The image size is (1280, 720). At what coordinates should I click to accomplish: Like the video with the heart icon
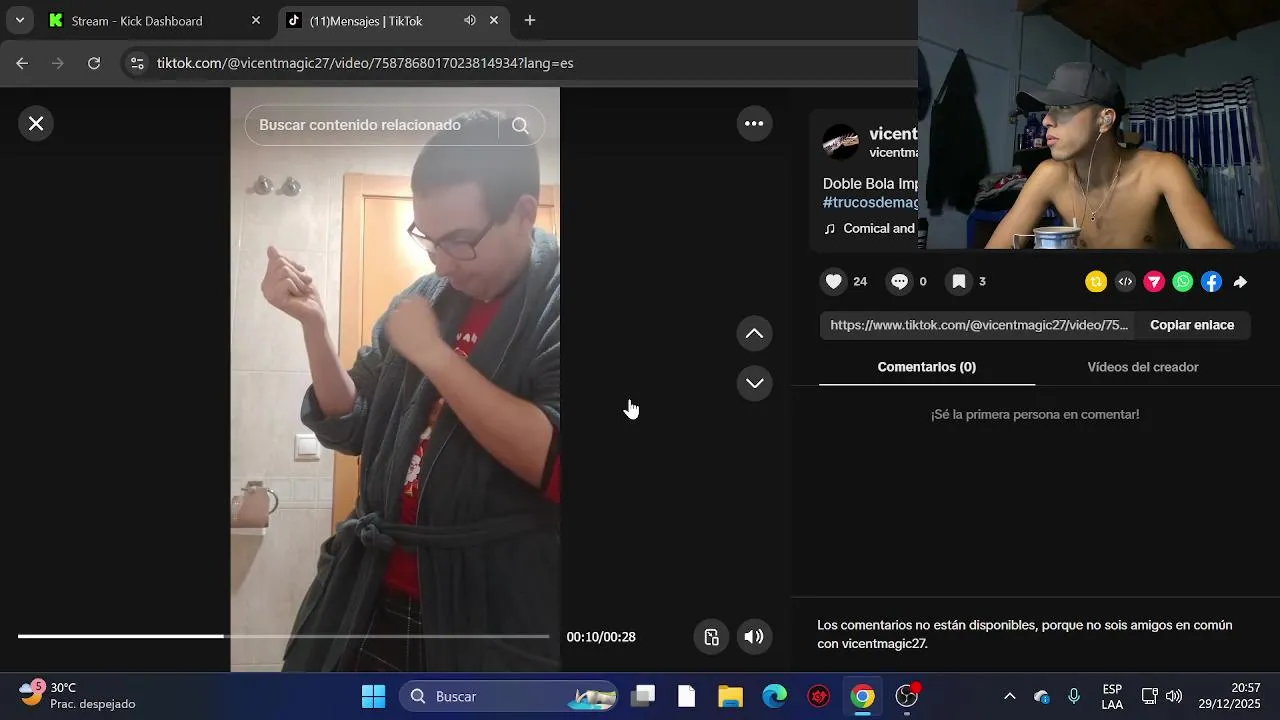tap(833, 282)
